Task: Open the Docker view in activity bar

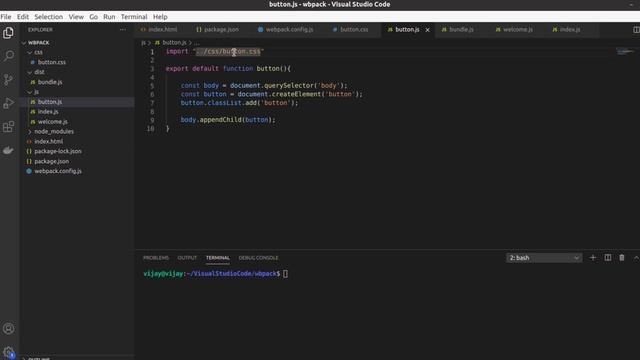Action: coord(8,151)
